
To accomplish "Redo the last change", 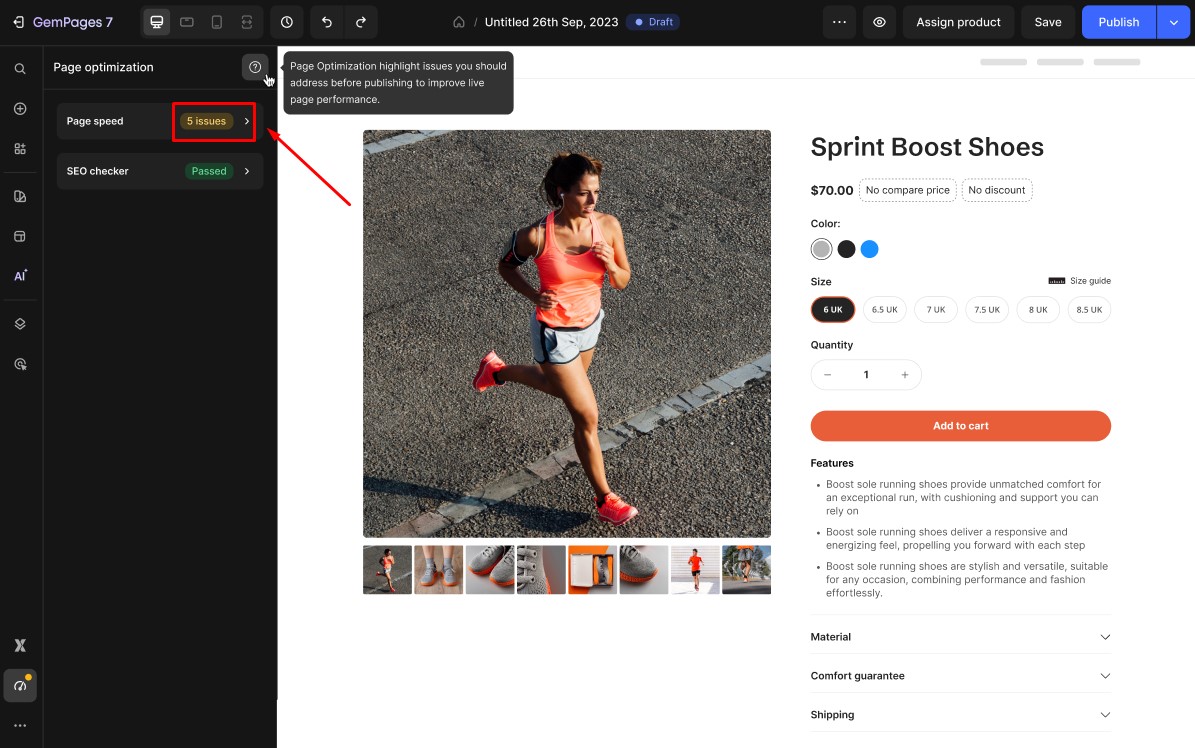I will (362, 21).
